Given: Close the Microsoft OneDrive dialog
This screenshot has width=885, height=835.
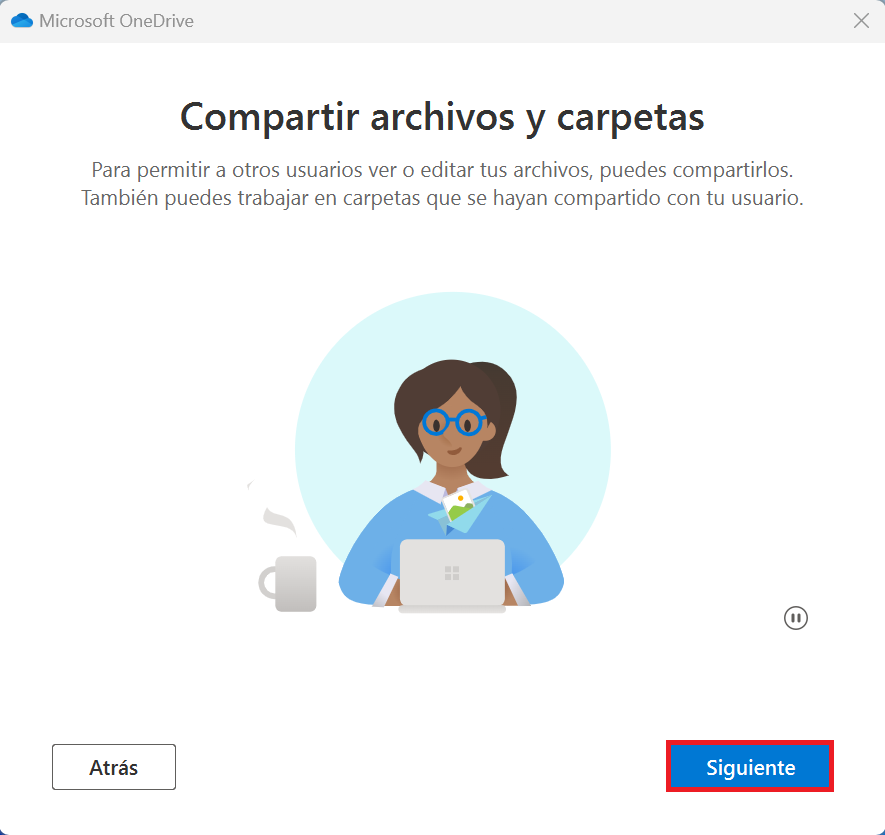Looking at the screenshot, I should 861,21.
